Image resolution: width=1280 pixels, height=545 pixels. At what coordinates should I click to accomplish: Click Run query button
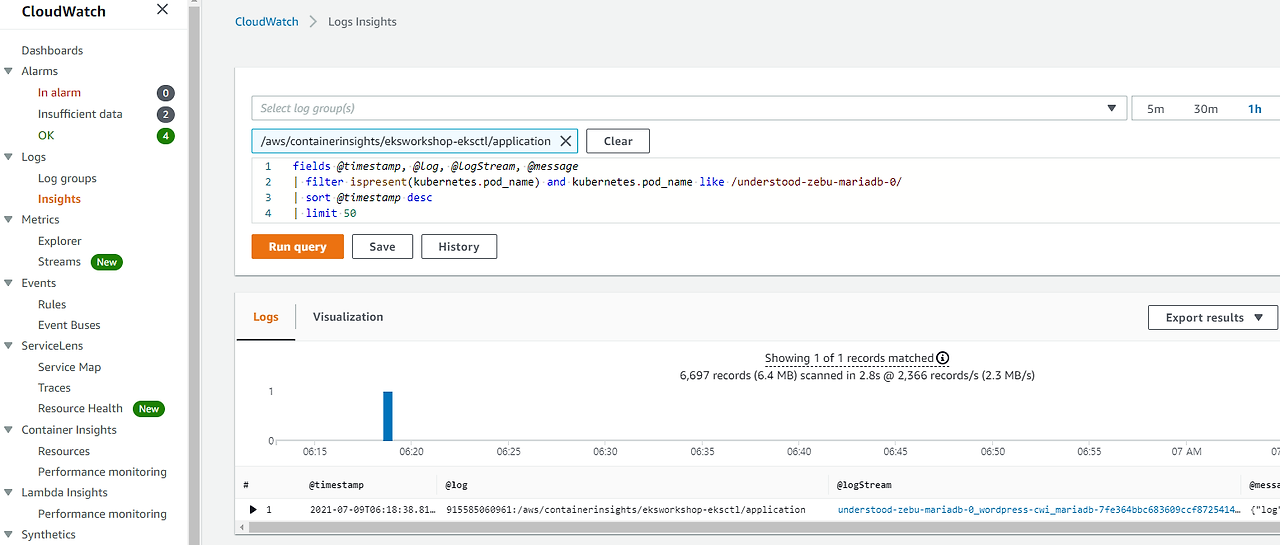(x=298, y=247)
